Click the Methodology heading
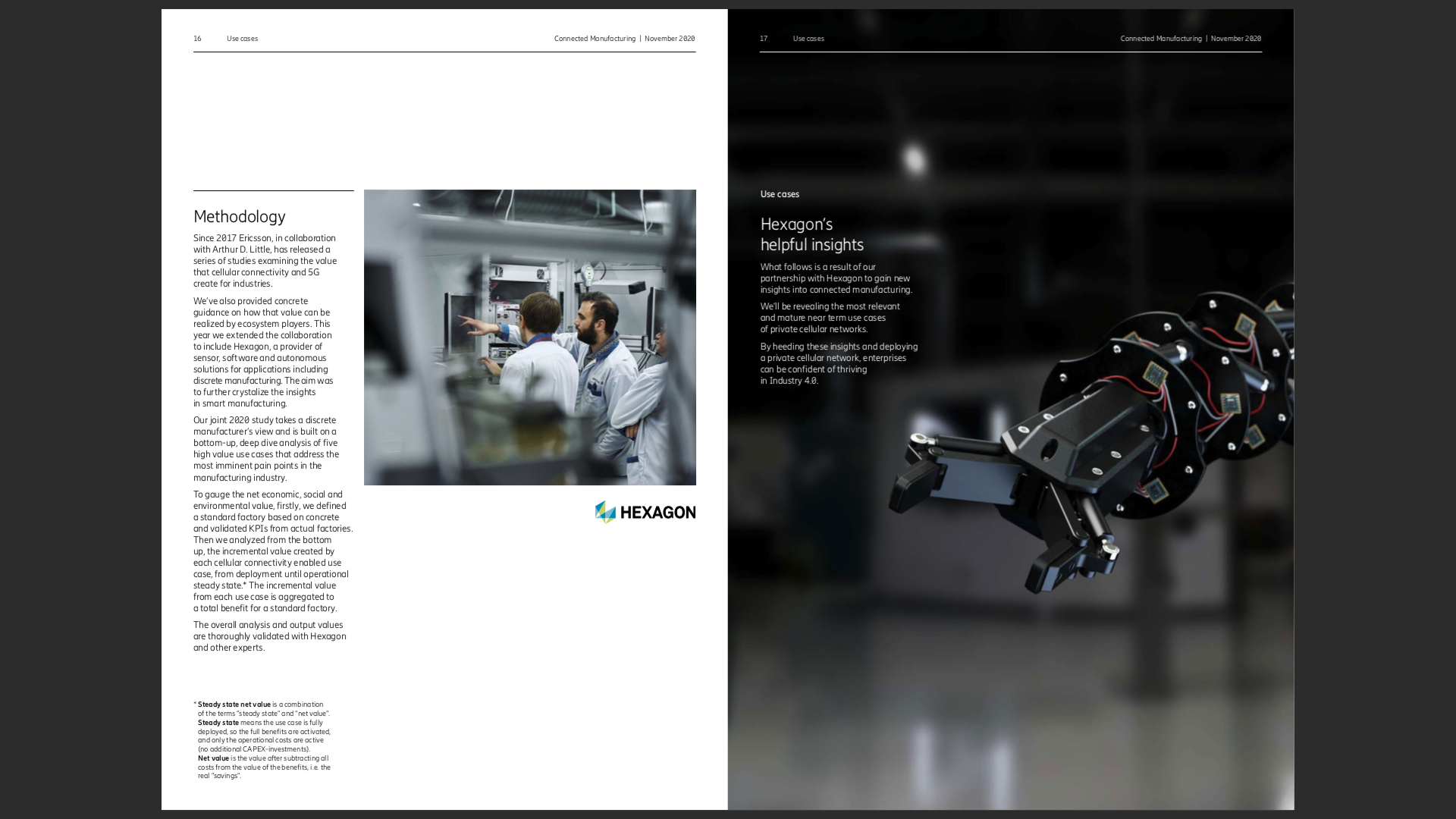 pos(240,217)
